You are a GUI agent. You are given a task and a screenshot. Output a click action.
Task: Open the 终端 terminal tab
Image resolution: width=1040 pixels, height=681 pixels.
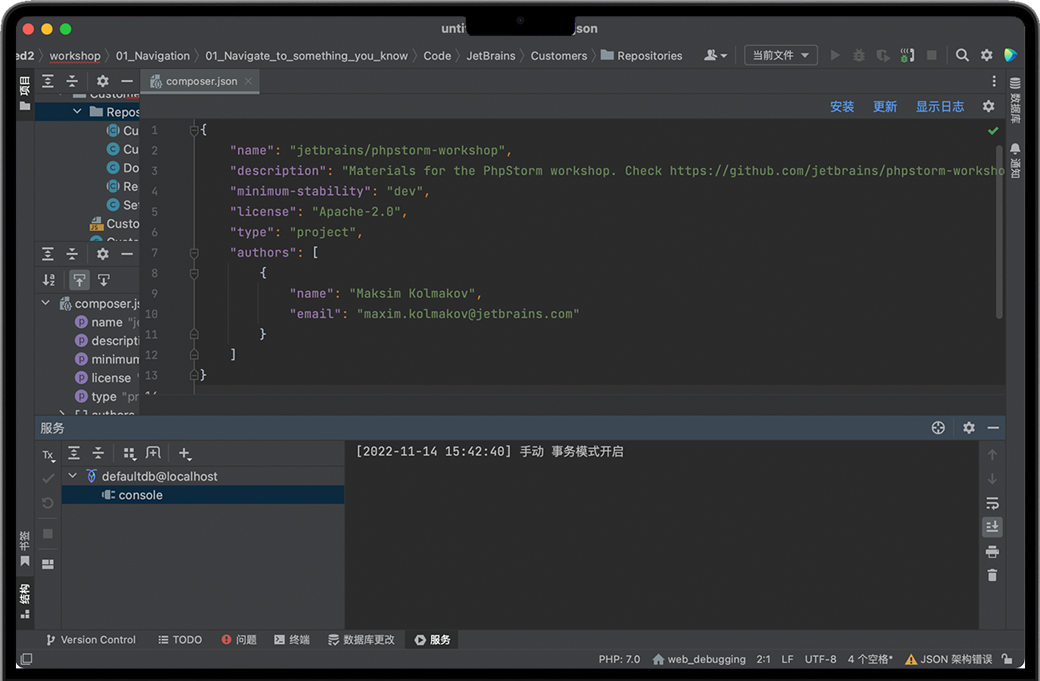pos(292,640)
